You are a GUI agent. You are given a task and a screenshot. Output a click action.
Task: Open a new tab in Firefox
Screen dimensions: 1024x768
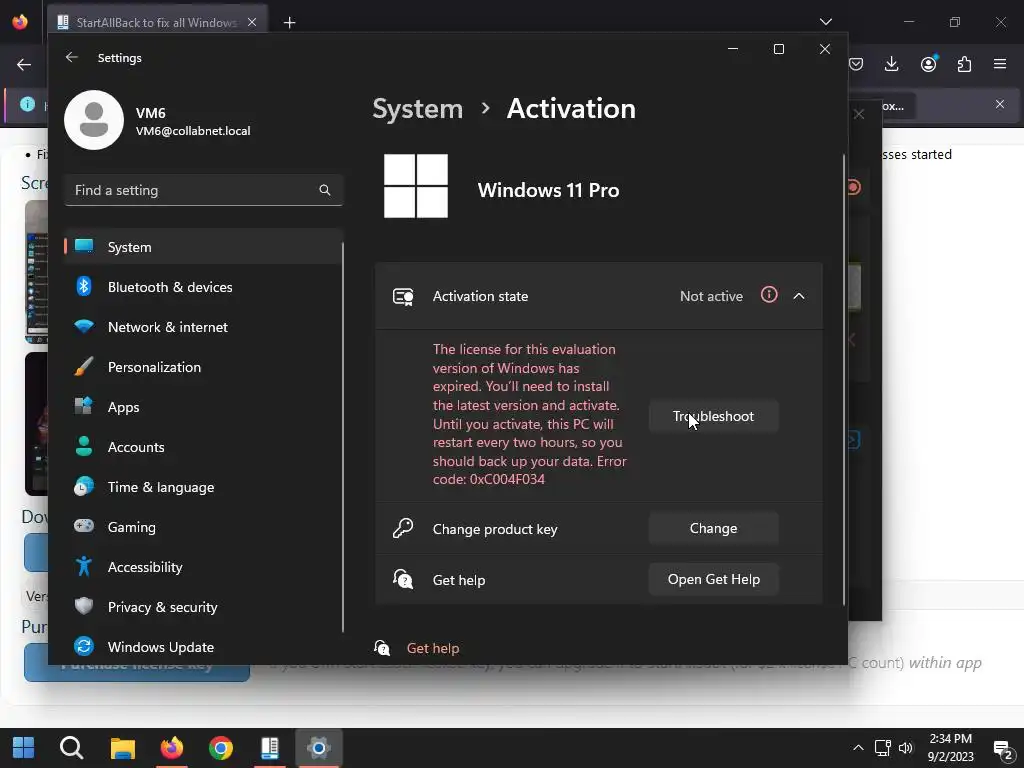click(x=289, y=23)
